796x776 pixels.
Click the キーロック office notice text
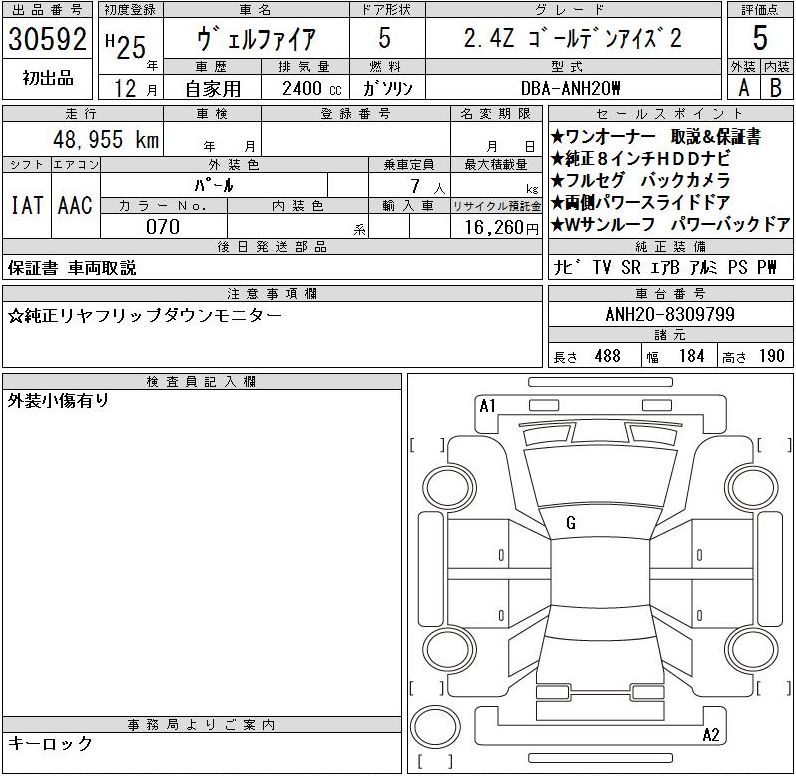[51, 743]
